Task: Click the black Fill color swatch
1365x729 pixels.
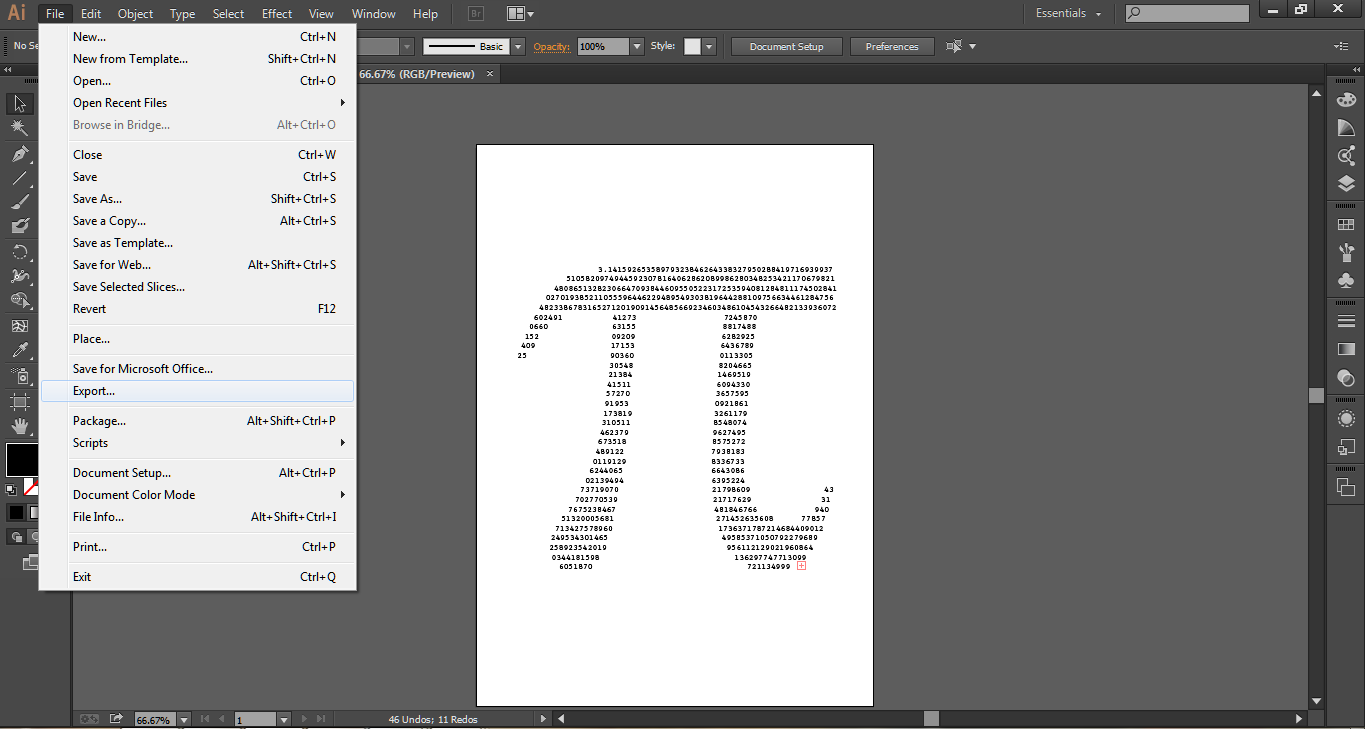Action: (22, 460)
